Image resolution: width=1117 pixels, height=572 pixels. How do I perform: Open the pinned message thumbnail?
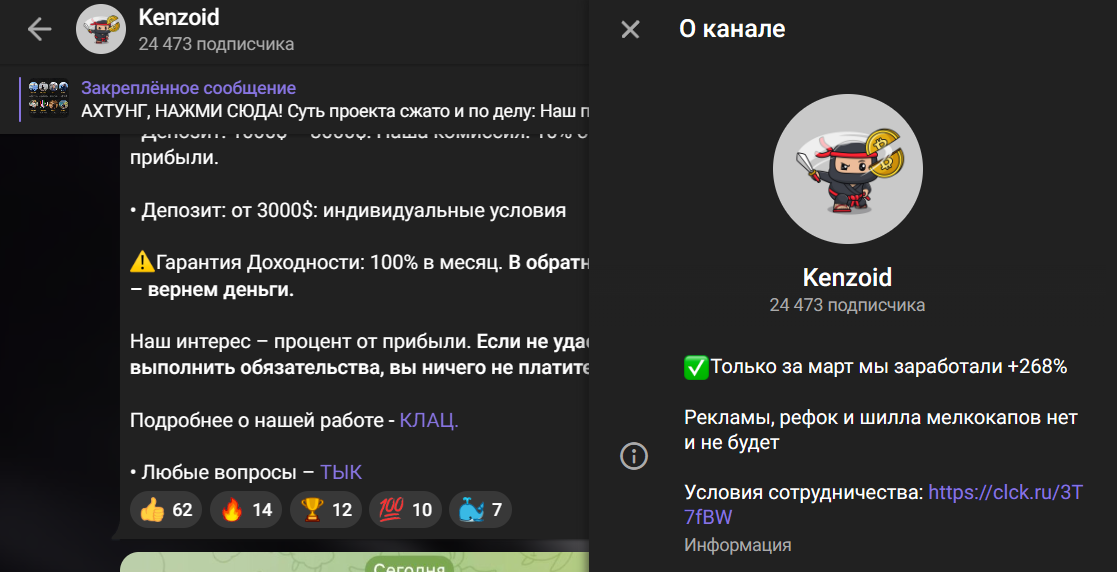48,98
